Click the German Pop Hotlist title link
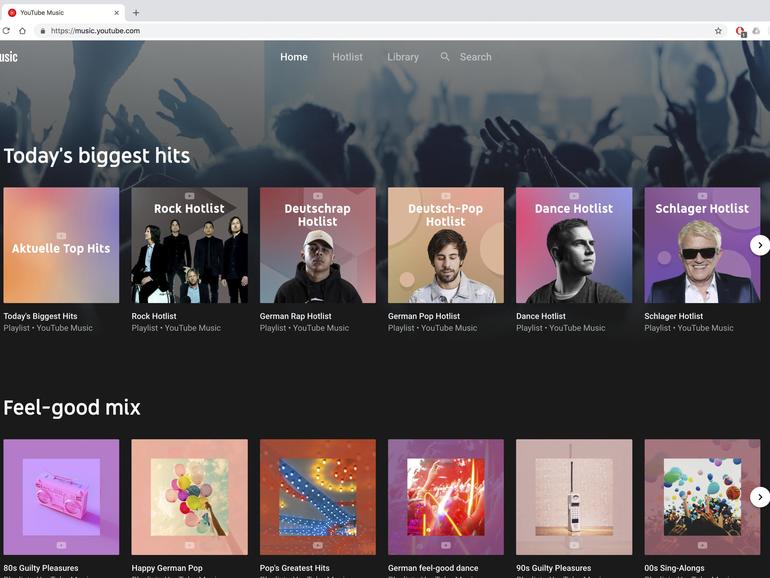This screenshot has width=770, height=578. (424, 316)
